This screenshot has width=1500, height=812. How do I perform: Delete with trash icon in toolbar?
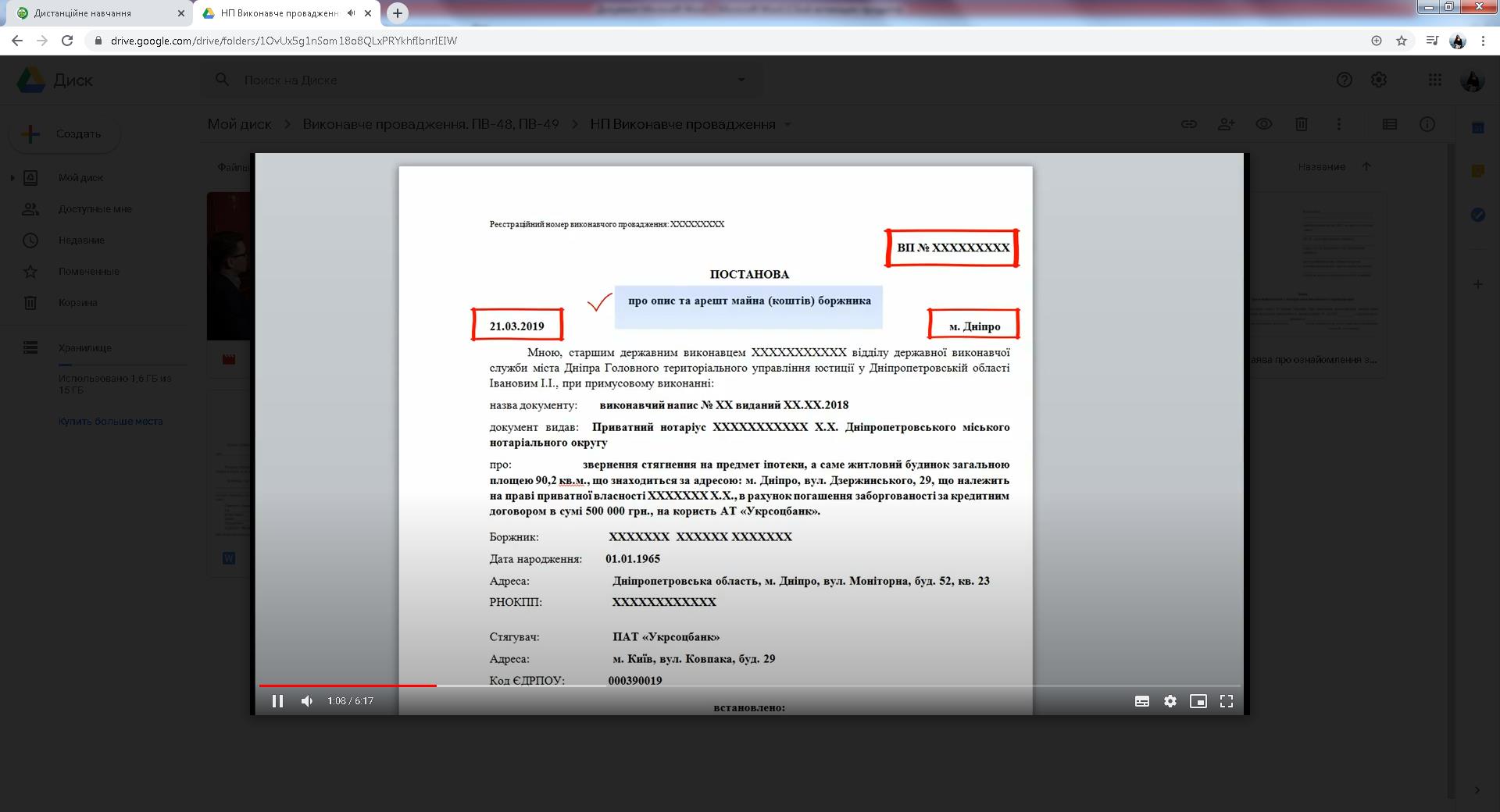[x=1302, y=124]
